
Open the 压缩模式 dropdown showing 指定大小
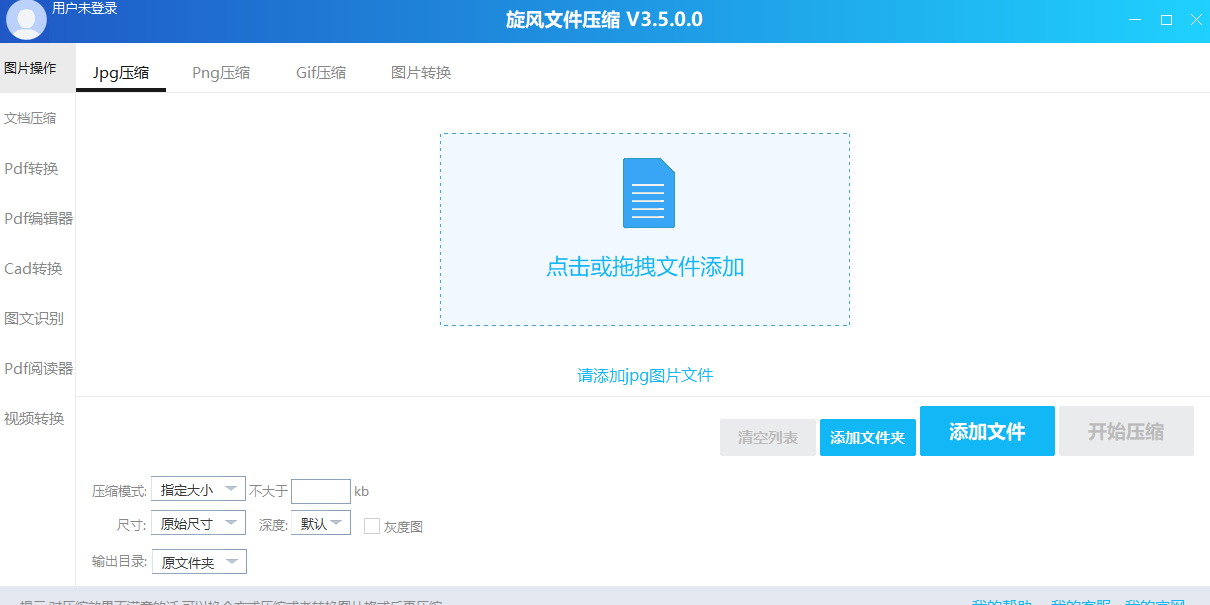coord(198,490)
